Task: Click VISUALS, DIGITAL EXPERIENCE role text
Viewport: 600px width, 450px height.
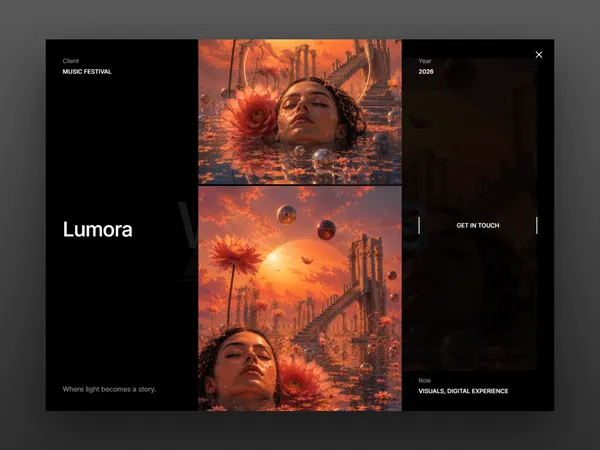Action: coord(463,391)
